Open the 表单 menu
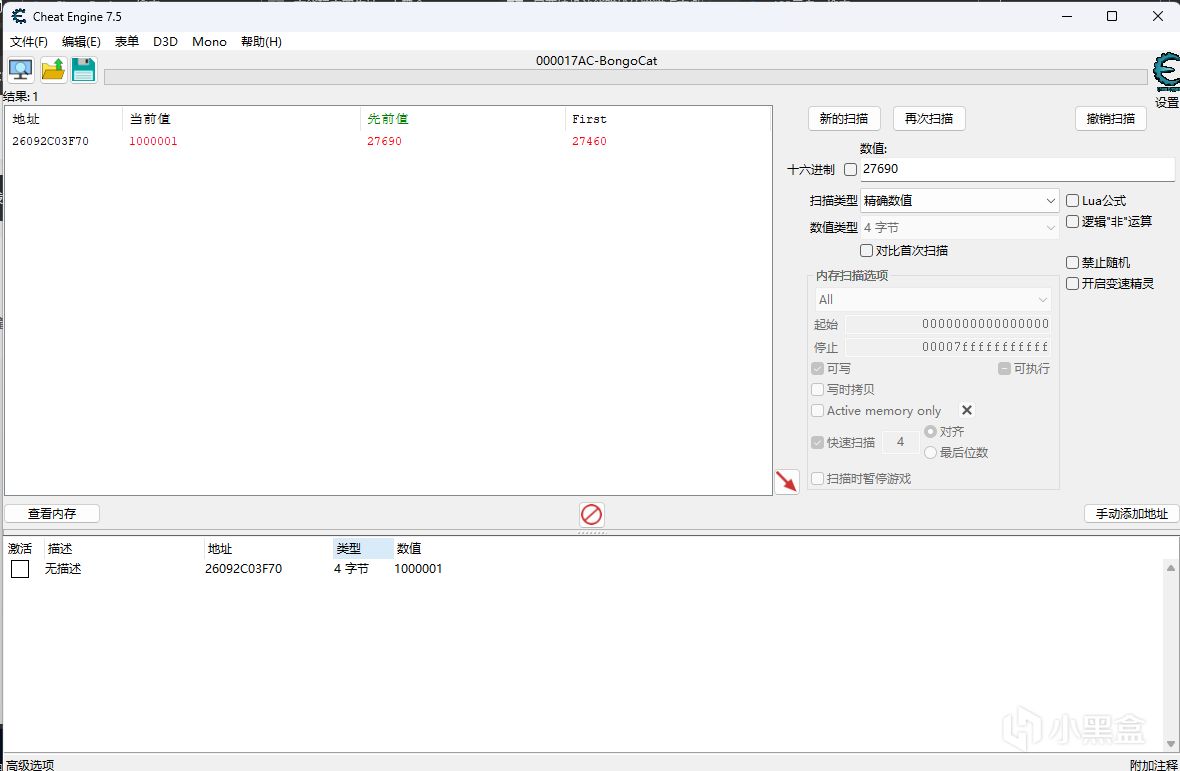Image resolution: width=1180 pixels, height=771 pixels. (126, 41)
